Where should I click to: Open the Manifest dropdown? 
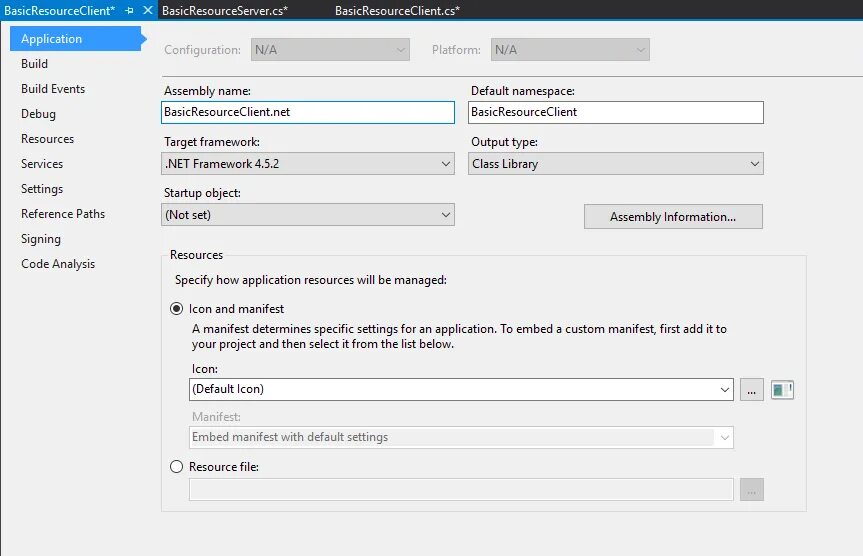[x=461, y=438]
